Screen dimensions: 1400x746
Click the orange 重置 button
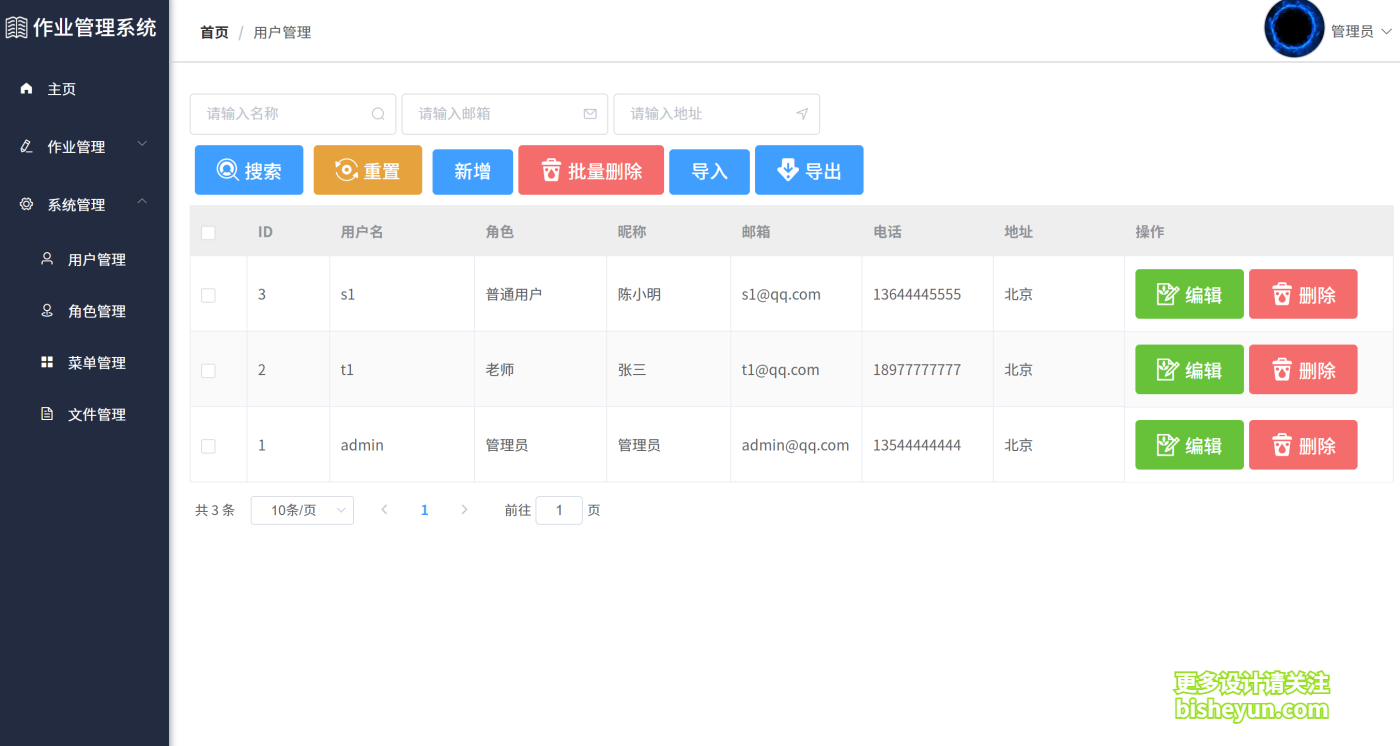(x=368, y=170)
